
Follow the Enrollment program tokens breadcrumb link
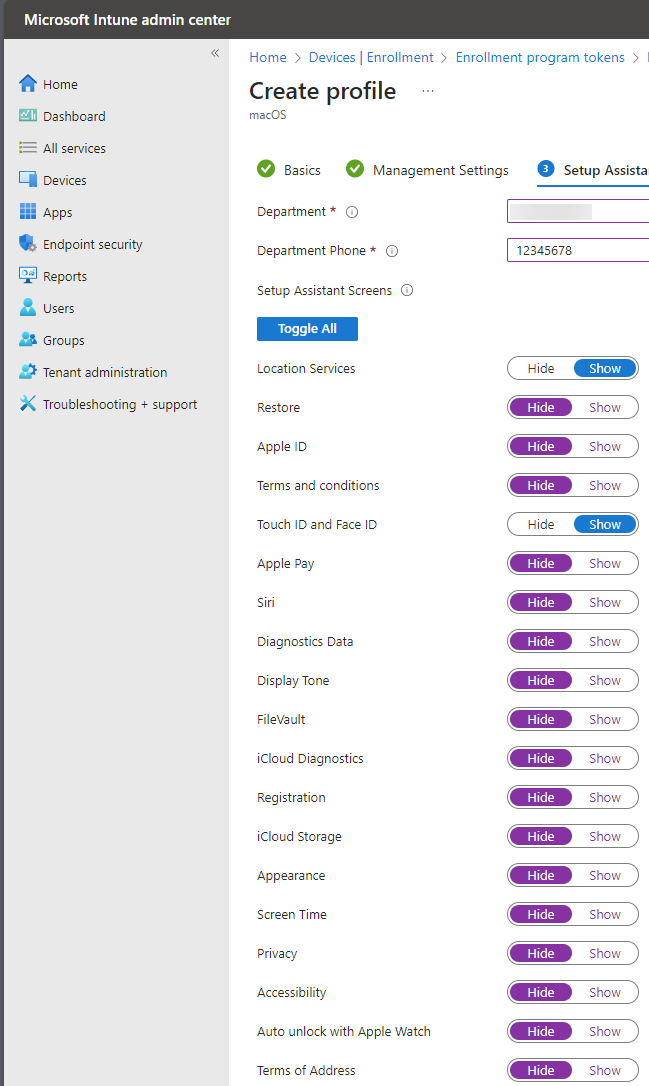pos(540,57)
